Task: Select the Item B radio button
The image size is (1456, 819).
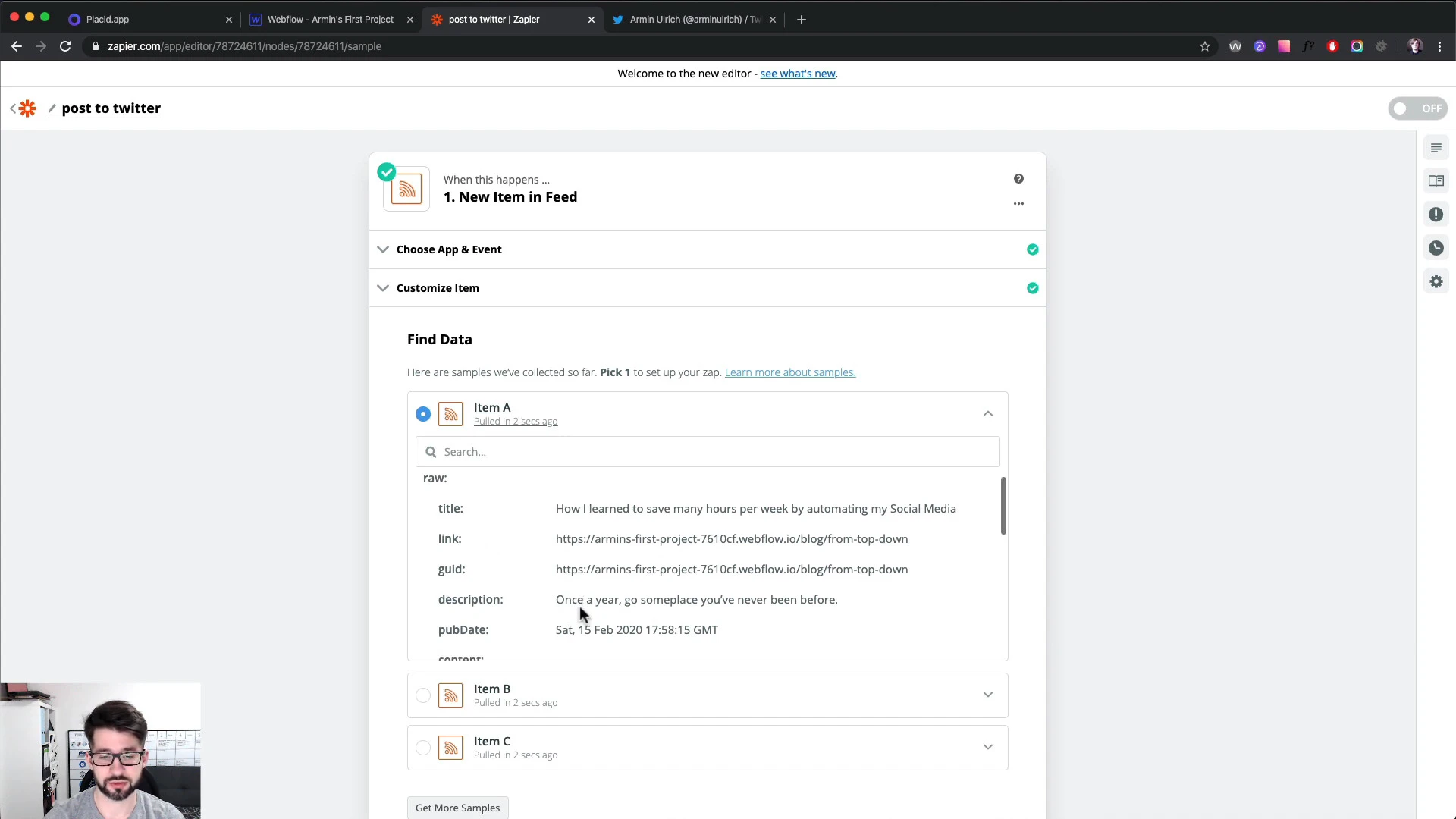Action: (x=423, y=695)
